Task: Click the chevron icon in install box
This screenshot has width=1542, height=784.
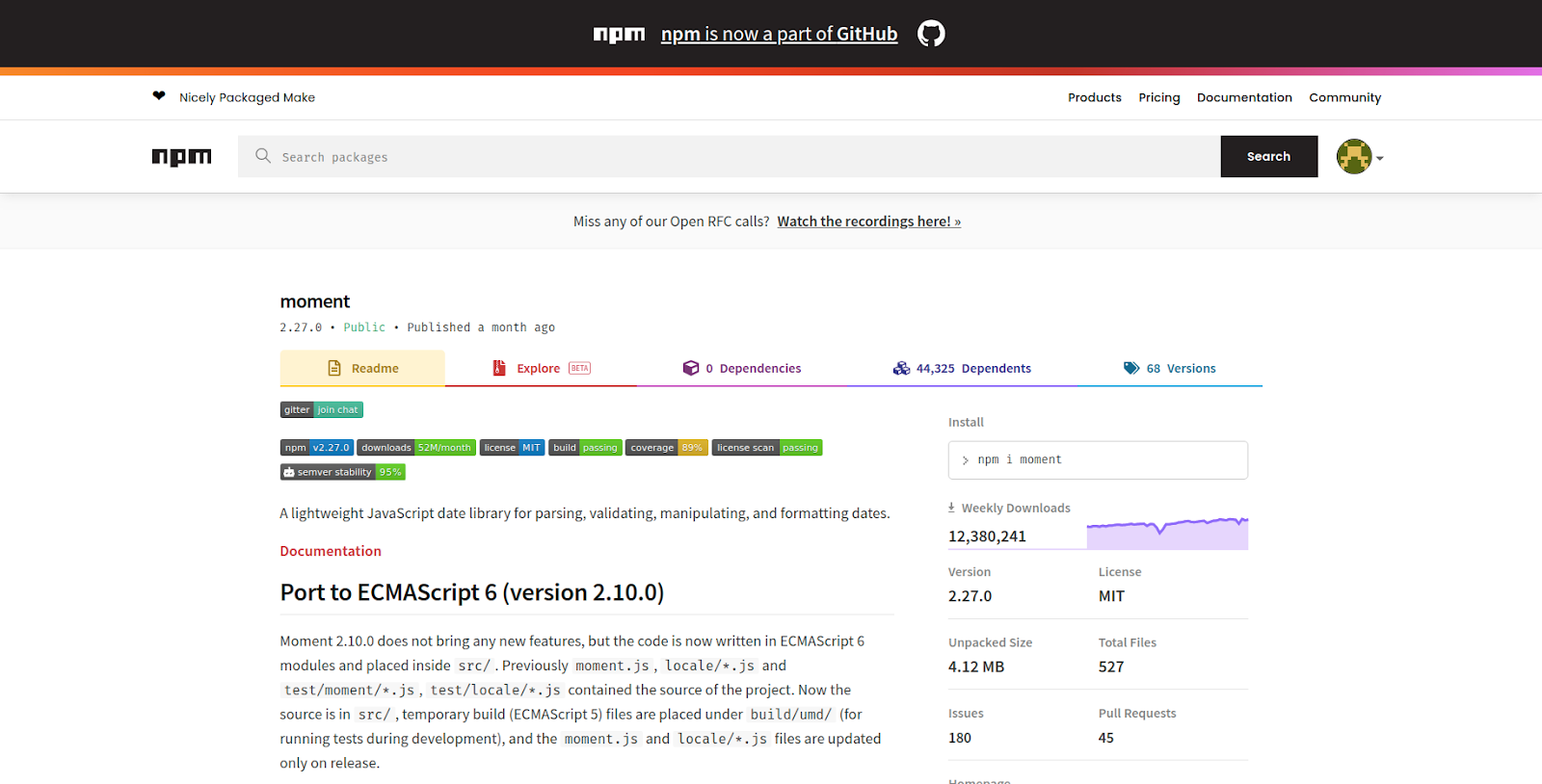Action: click(965, 460)
